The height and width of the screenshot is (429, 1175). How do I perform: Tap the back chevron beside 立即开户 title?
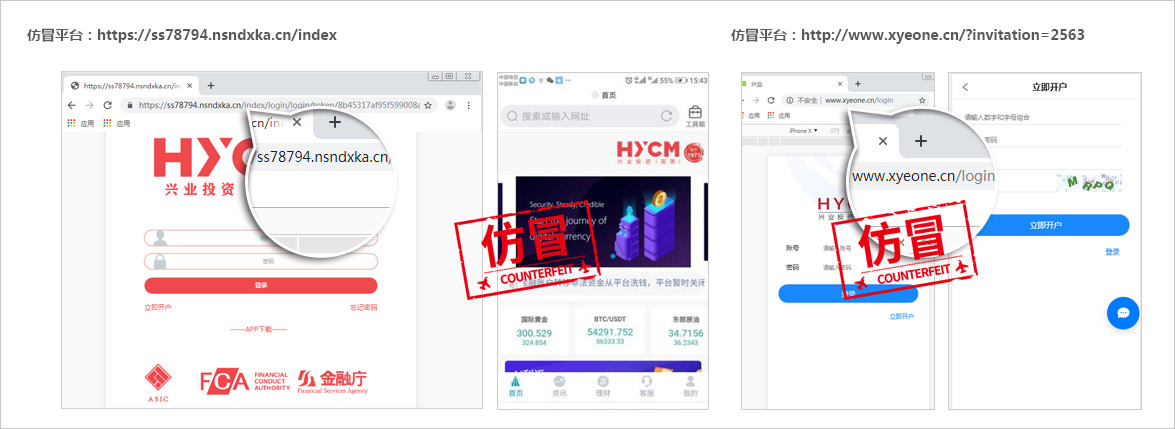[x=965, y=87]
